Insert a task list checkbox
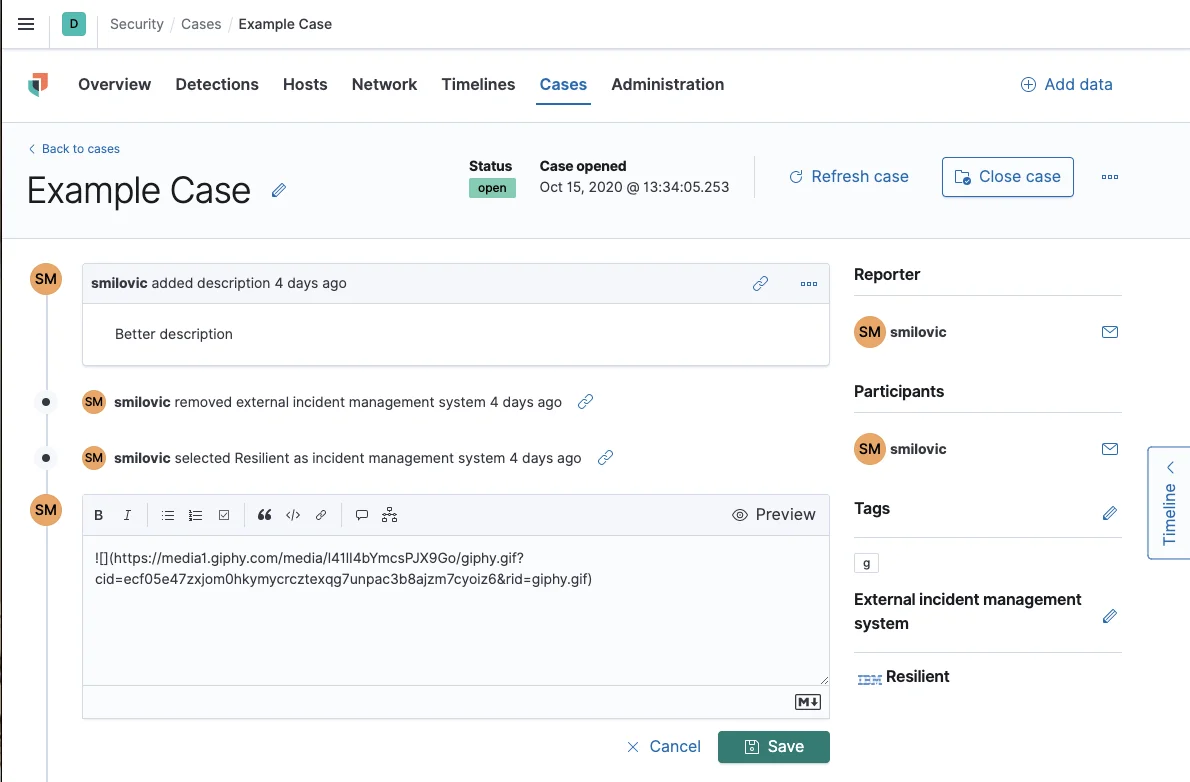Screen dimensions: 1190x782 [224, 515]
